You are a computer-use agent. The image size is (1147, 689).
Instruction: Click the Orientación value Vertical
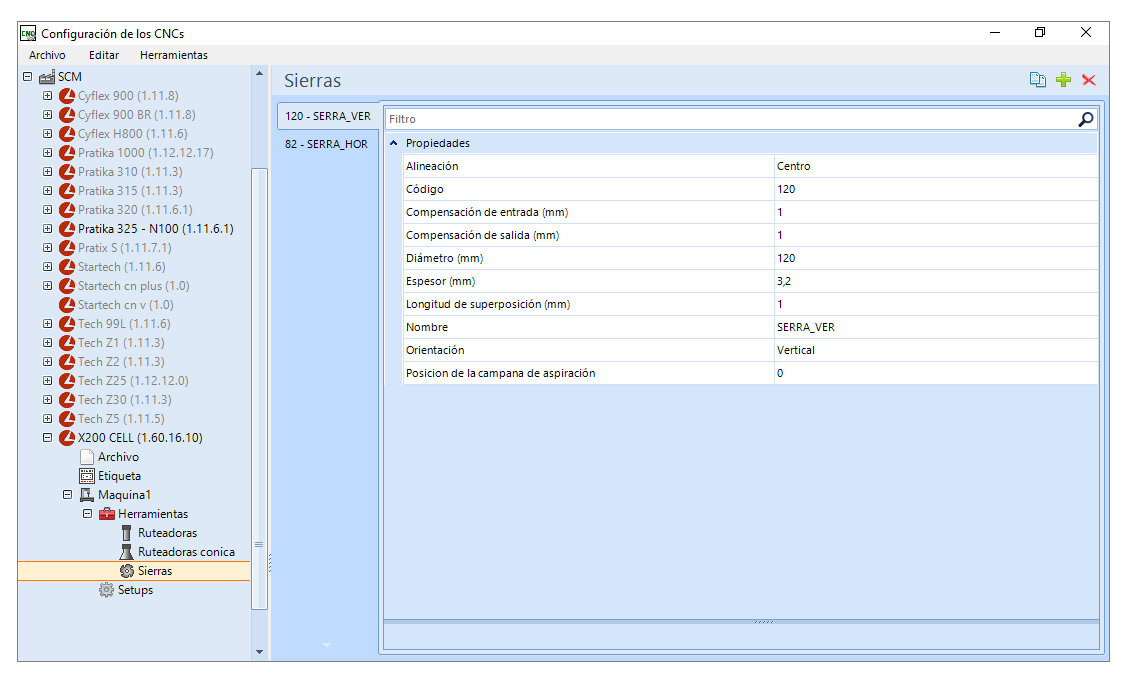coord(936,350)
